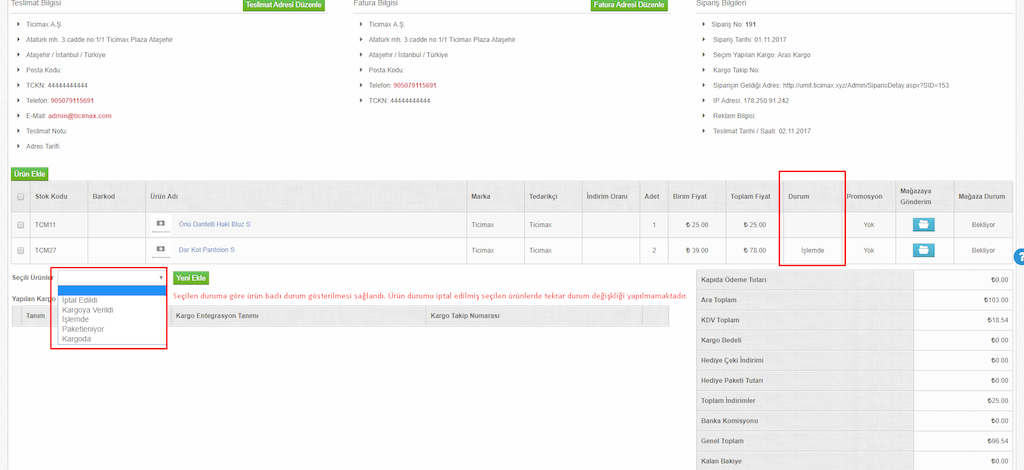Open the Önü Dantelli Haki Bluz S link

(x=214, y=225)
